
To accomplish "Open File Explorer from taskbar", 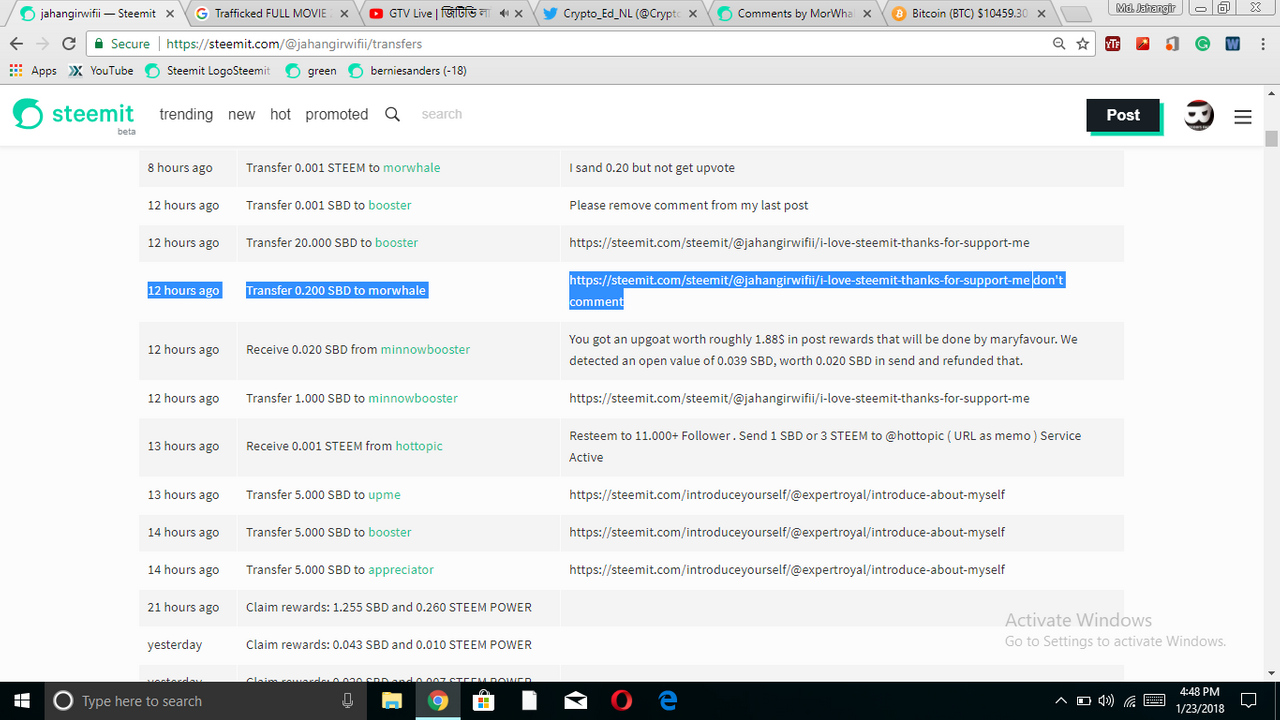I will click(x=391, y=701).
